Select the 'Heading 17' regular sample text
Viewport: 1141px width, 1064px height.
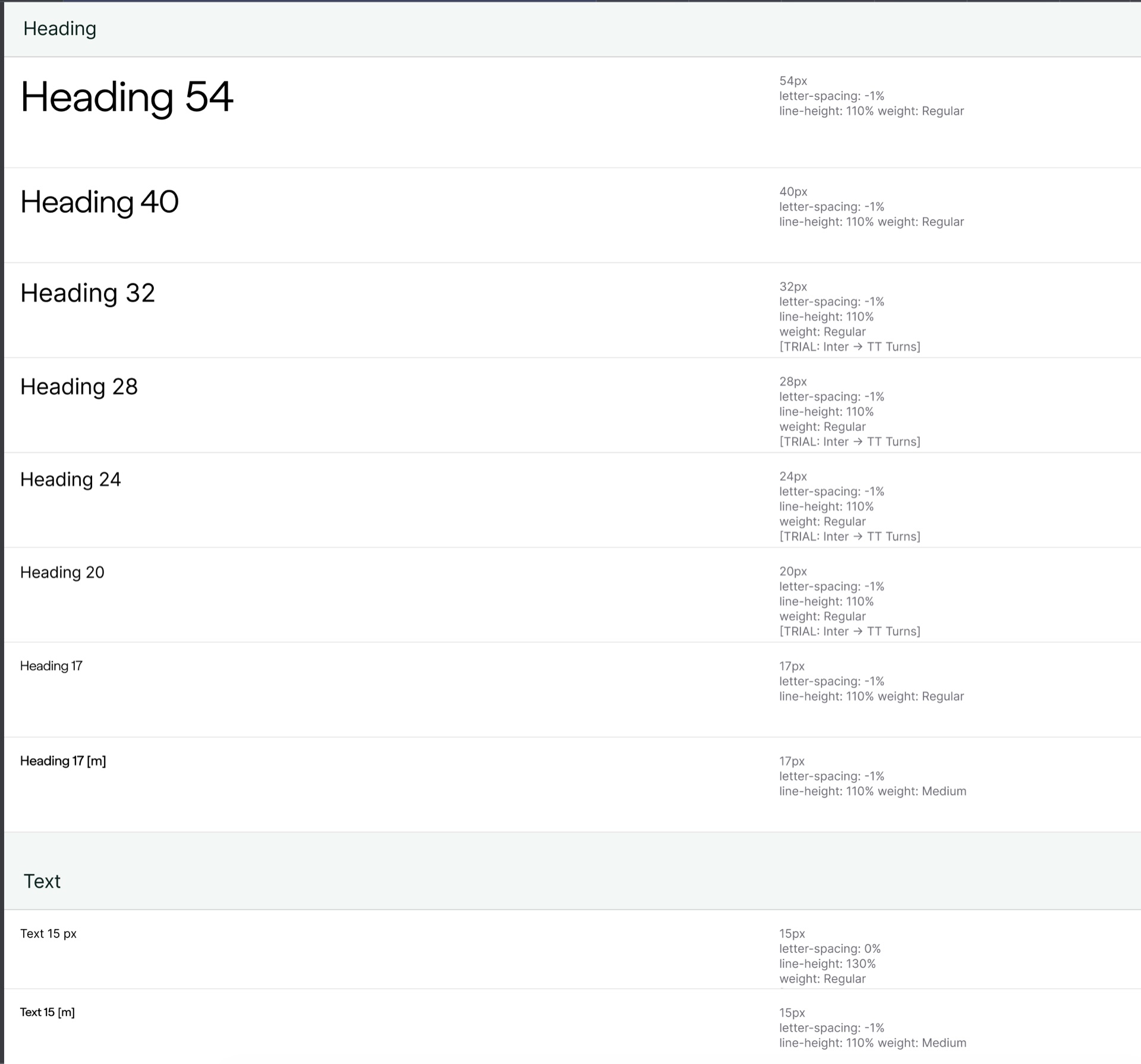click(51, 666)
